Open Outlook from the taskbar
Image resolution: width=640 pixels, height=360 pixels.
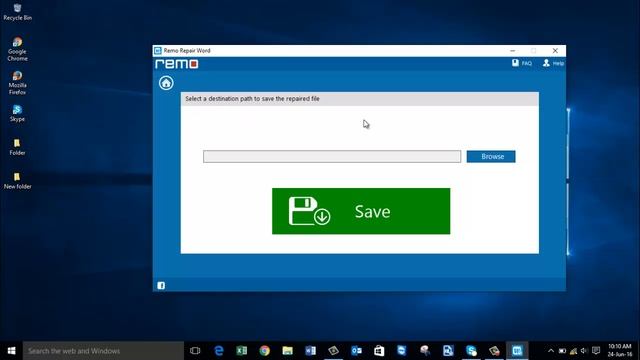[x=356, y=351]
